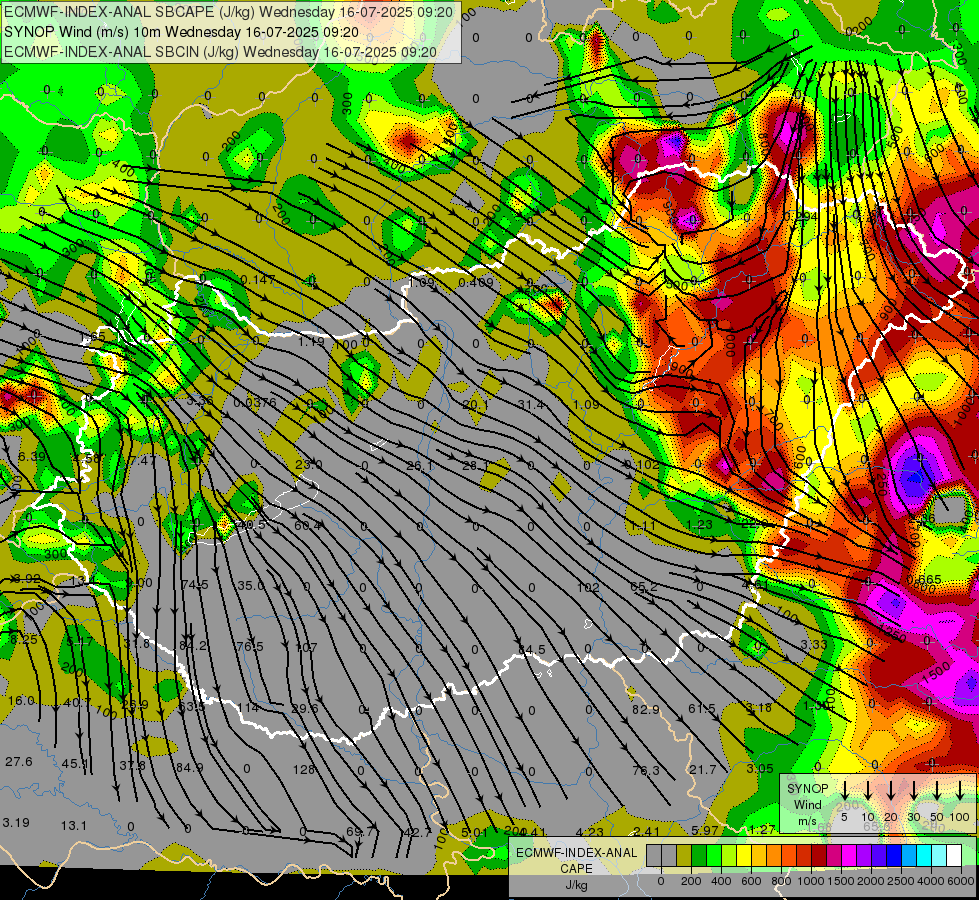979x900 pixels.
Task: Click the map value 21.7
Action: pyautogui.click(x=702, y=769)
